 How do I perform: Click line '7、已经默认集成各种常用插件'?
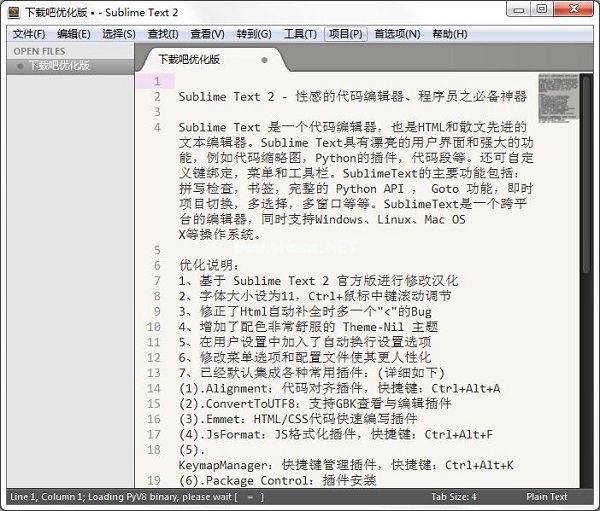(x=311, y=373)
